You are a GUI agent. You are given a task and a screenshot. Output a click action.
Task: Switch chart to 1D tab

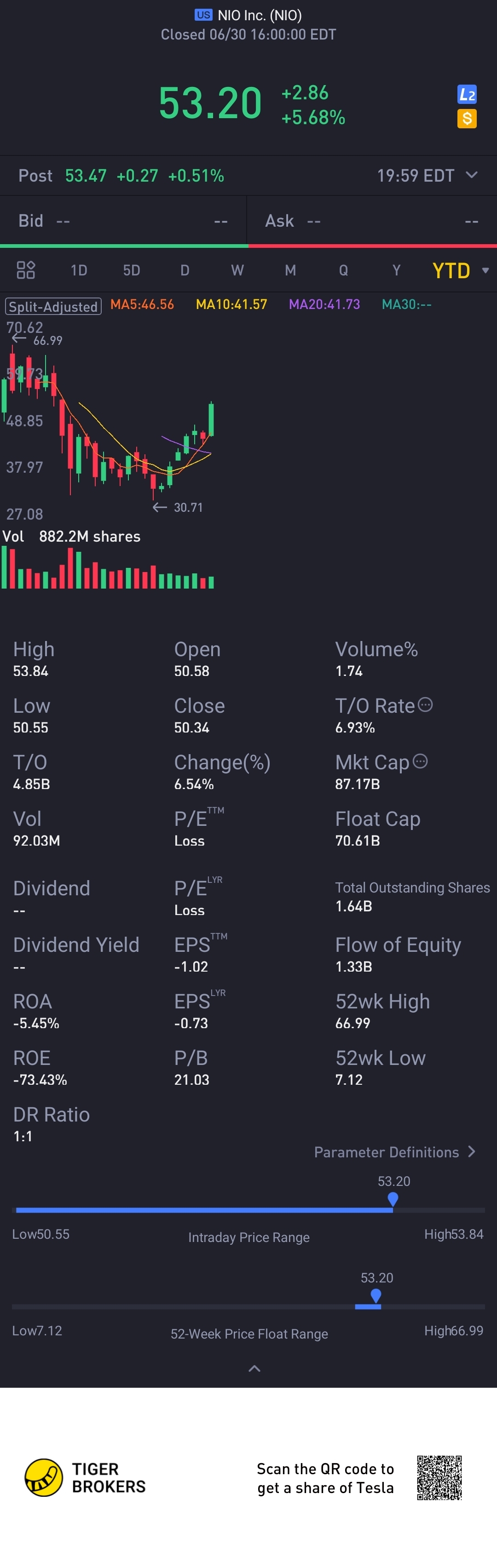[79, 270]
